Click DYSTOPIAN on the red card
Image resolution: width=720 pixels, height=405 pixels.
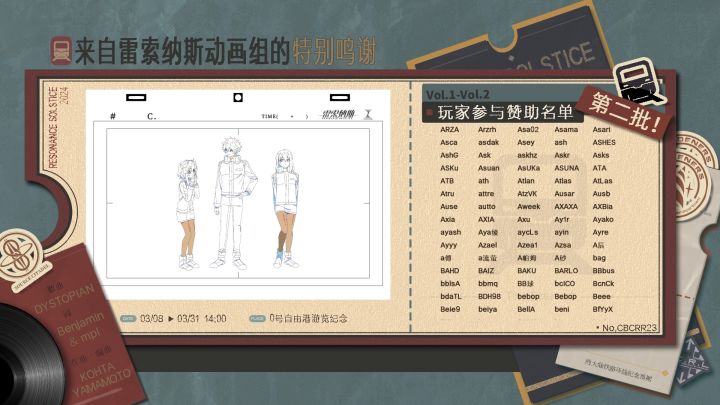tap(65, 300)
